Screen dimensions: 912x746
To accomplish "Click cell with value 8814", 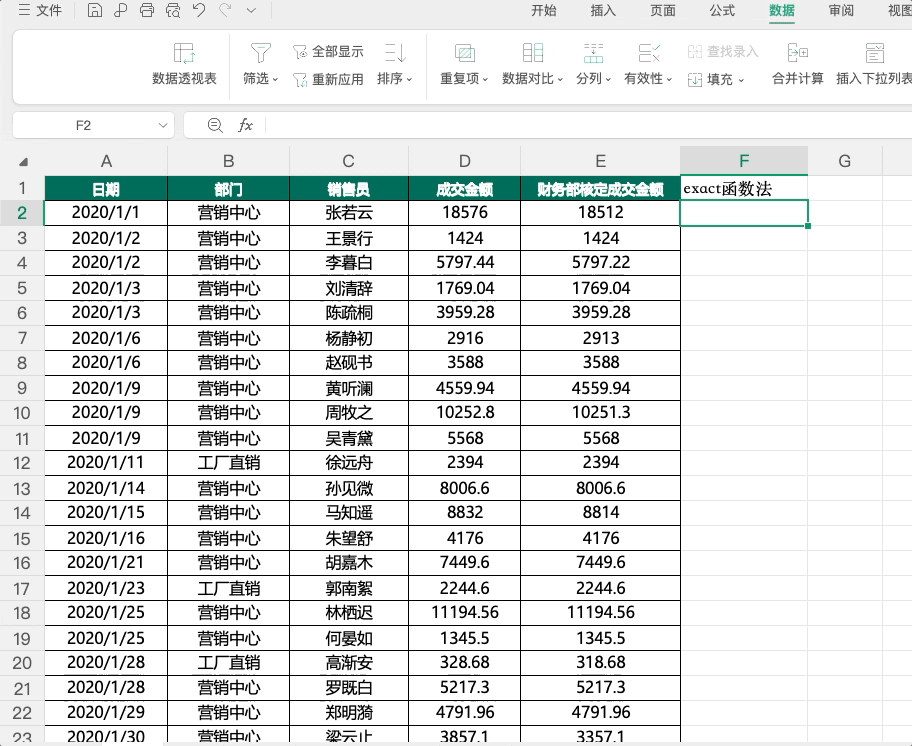I will 600,513.
